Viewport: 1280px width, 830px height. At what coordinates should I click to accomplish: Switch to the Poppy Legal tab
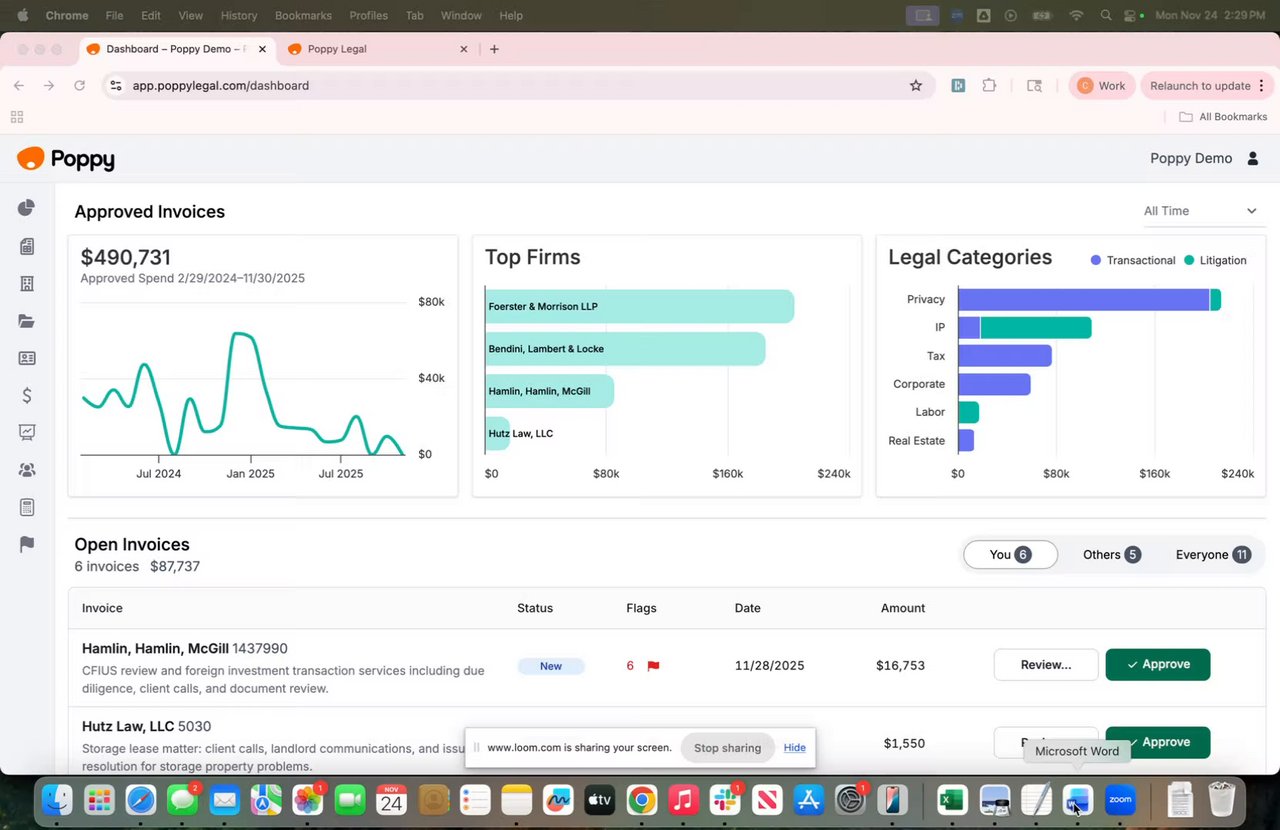375,49
